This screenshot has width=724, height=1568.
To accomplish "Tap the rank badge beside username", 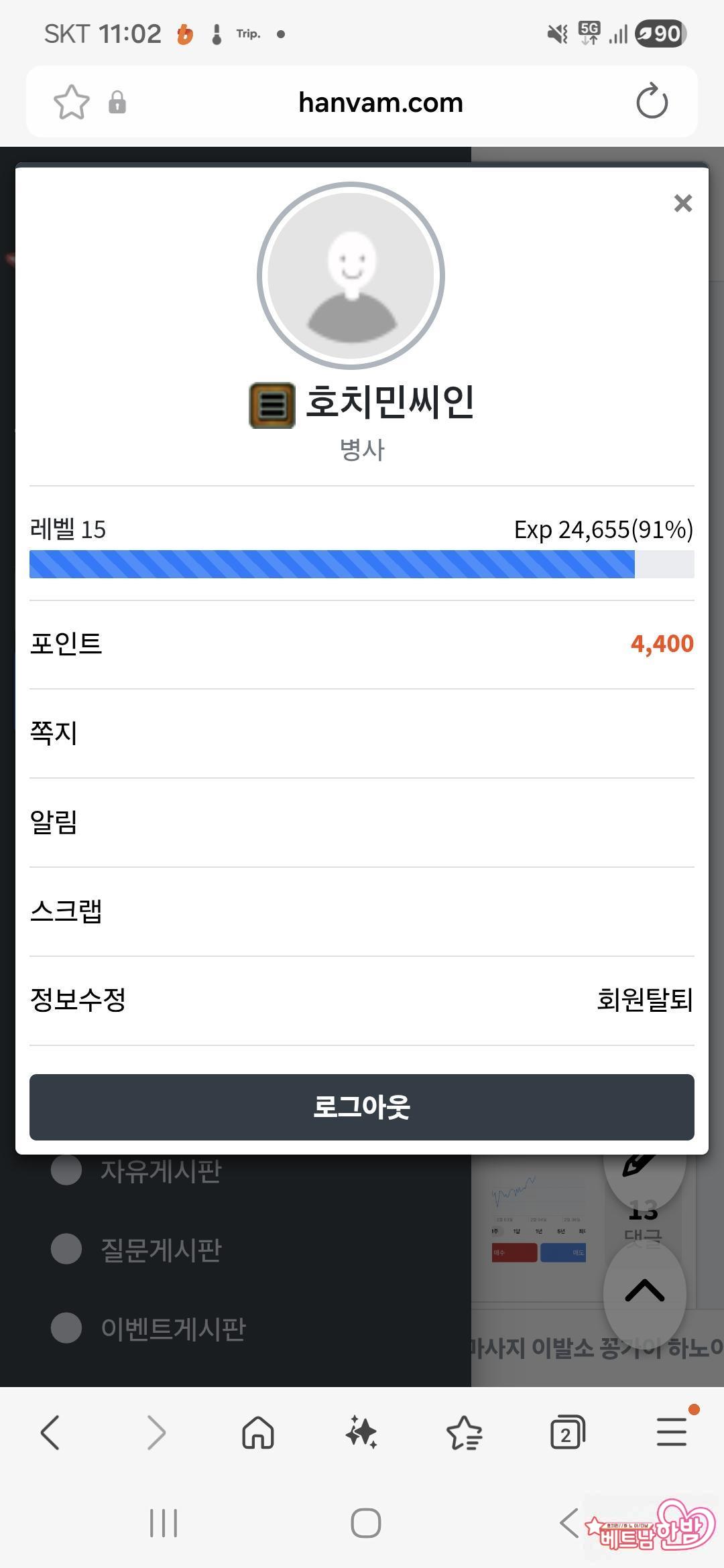I will click(272, 405).
